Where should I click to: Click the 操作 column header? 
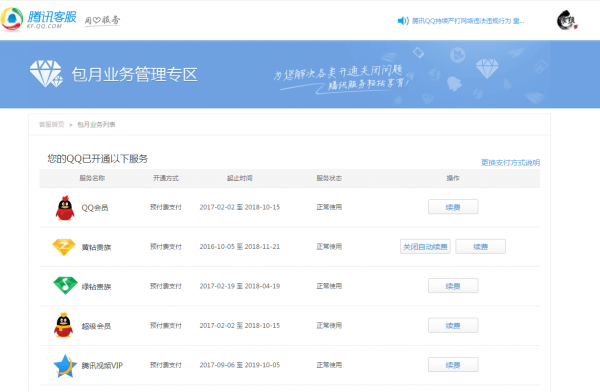point(453,178)
